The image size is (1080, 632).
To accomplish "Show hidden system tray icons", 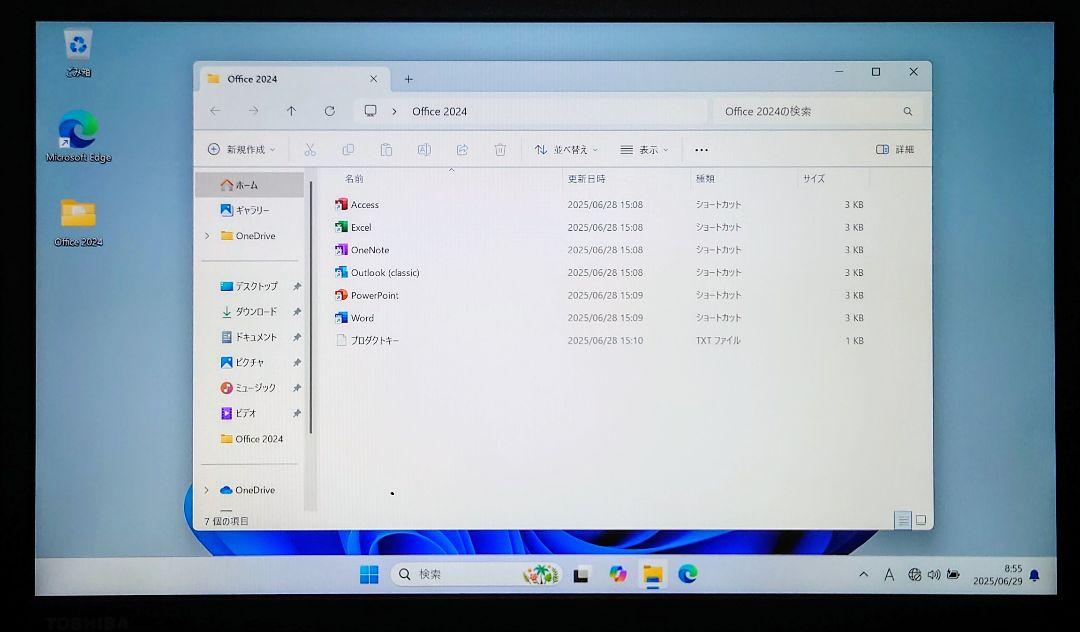I will [864, 574].
